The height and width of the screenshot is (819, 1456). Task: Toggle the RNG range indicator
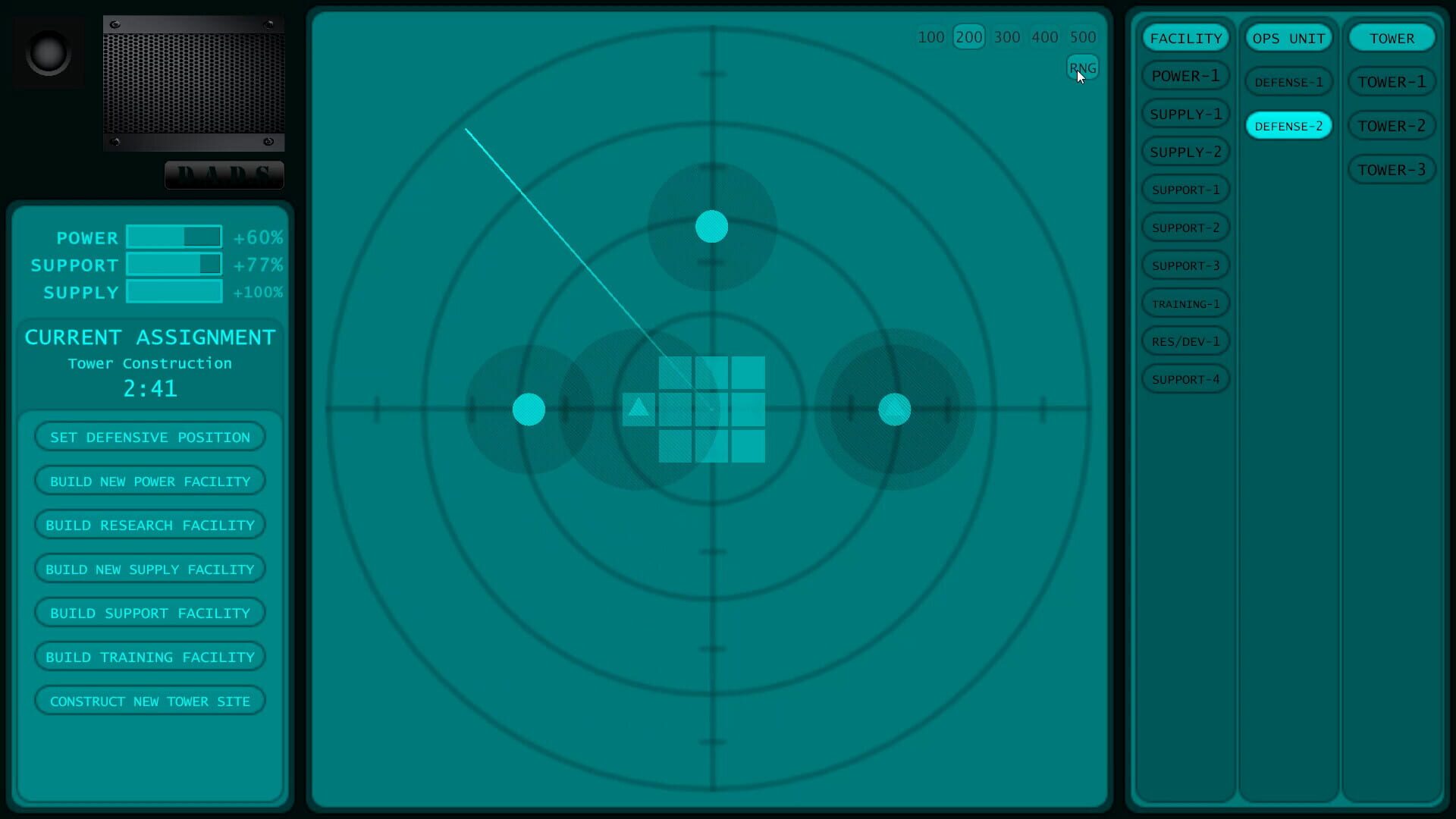tap(1082, 67)
